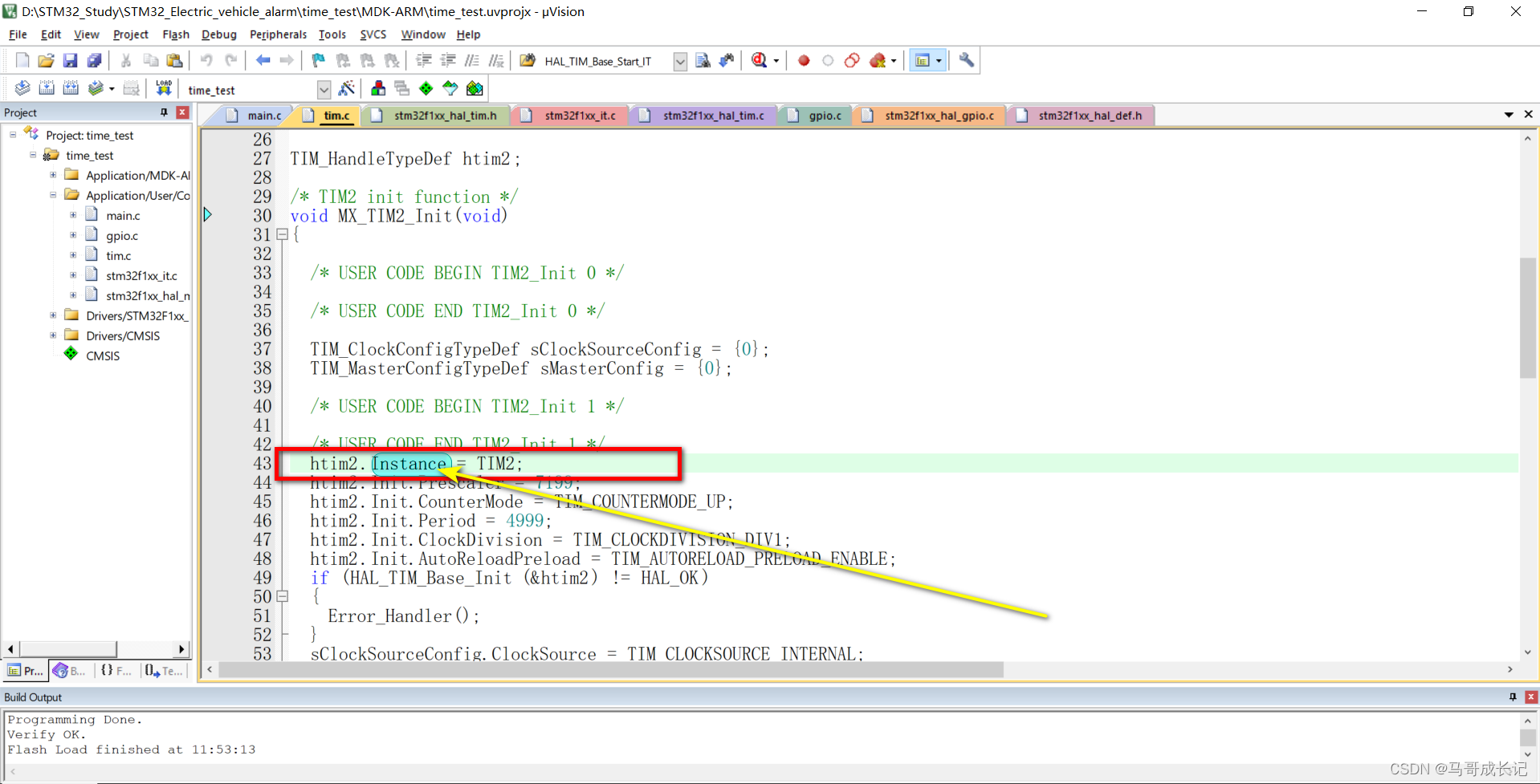The image size is (1540, 784).
Task: Open the kill breakpoints dropdown arrow
Action: 893,61
